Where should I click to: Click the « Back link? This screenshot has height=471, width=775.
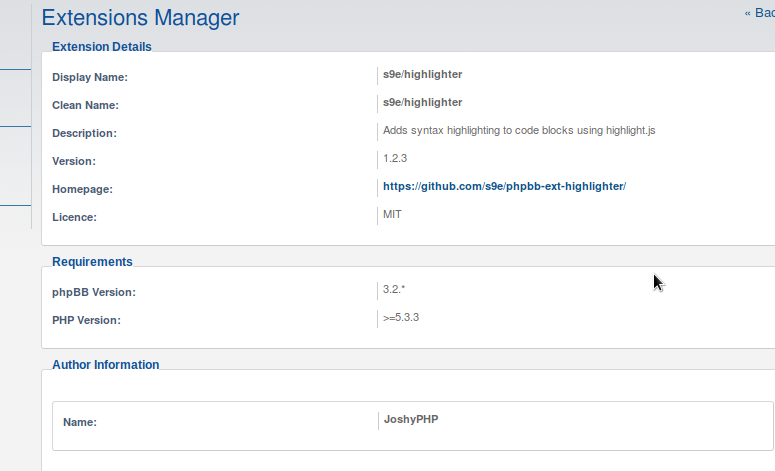[759, 13]
